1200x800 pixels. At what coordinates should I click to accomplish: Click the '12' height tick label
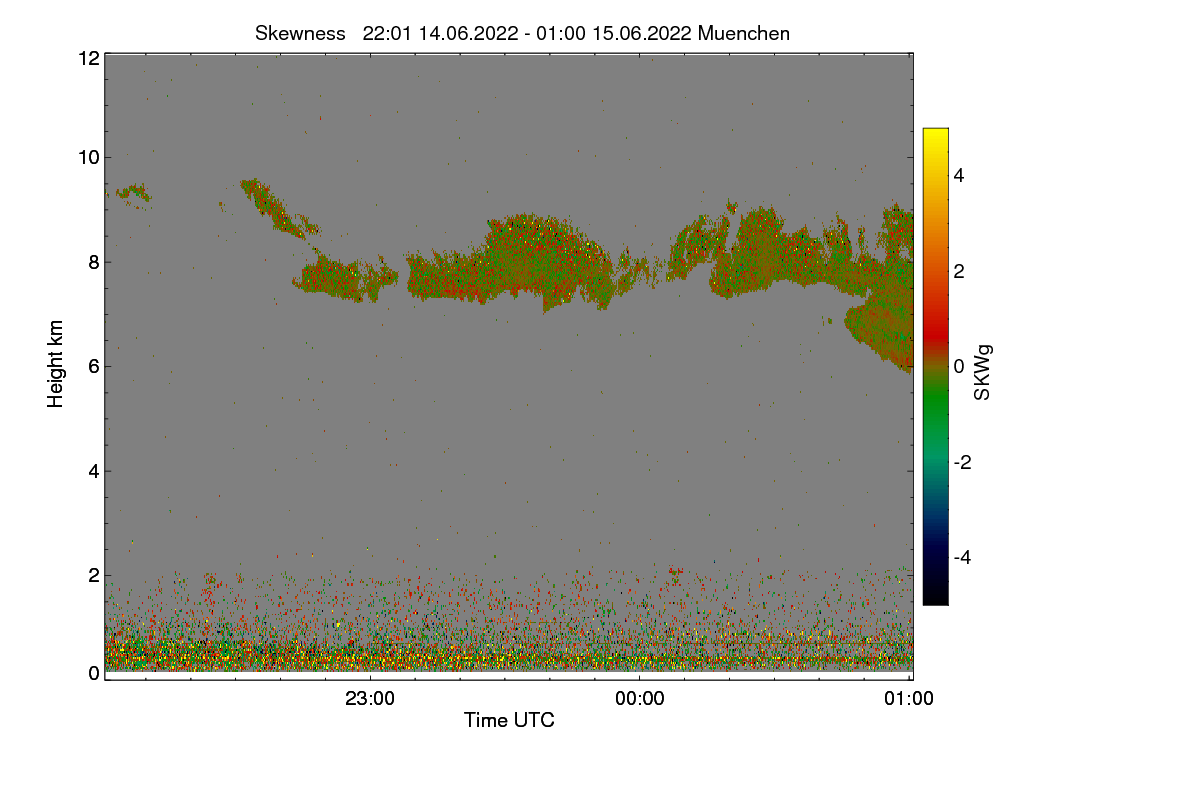coord(88,58)
